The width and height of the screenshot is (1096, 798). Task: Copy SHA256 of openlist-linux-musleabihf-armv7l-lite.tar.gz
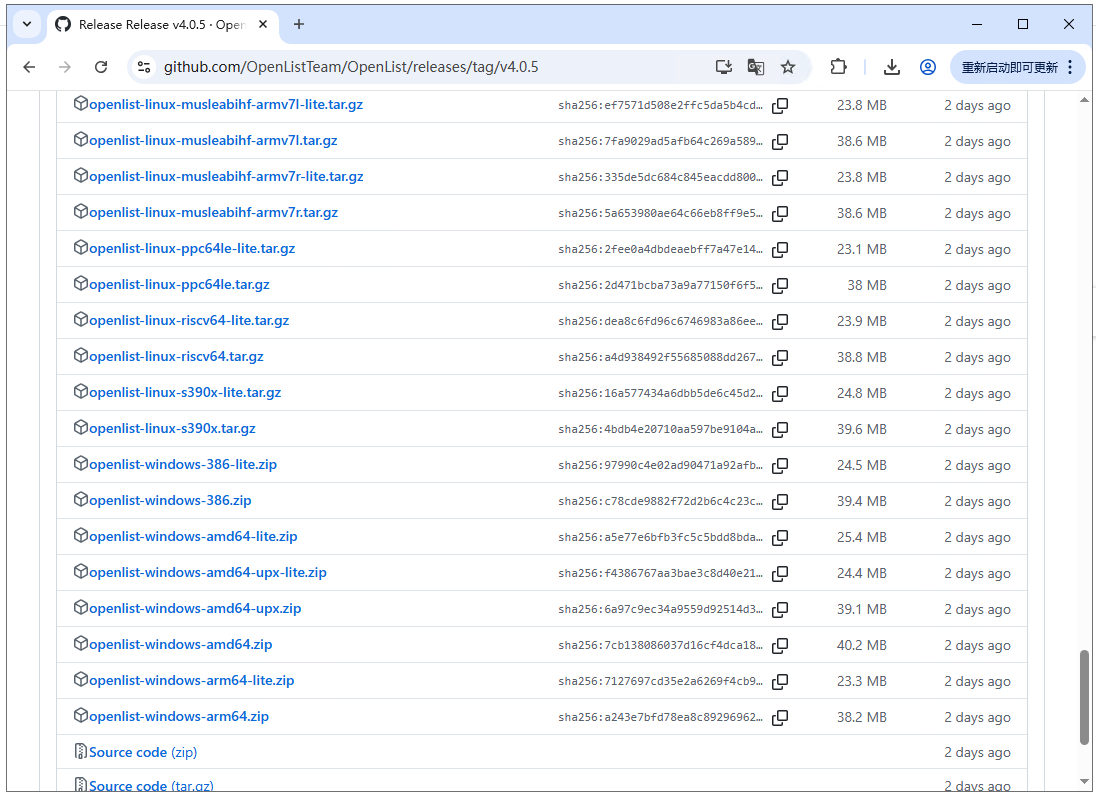[x=780, y=106]
